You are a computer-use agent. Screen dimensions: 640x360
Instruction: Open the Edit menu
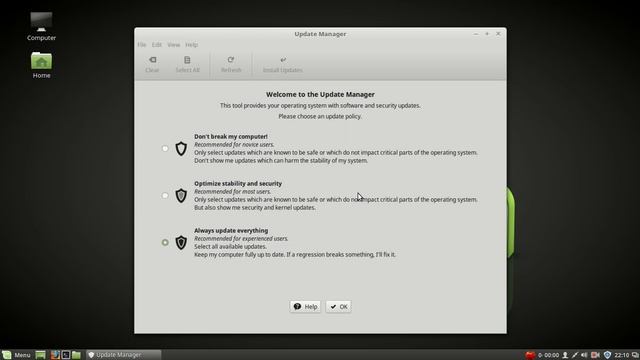click(157, 44)
